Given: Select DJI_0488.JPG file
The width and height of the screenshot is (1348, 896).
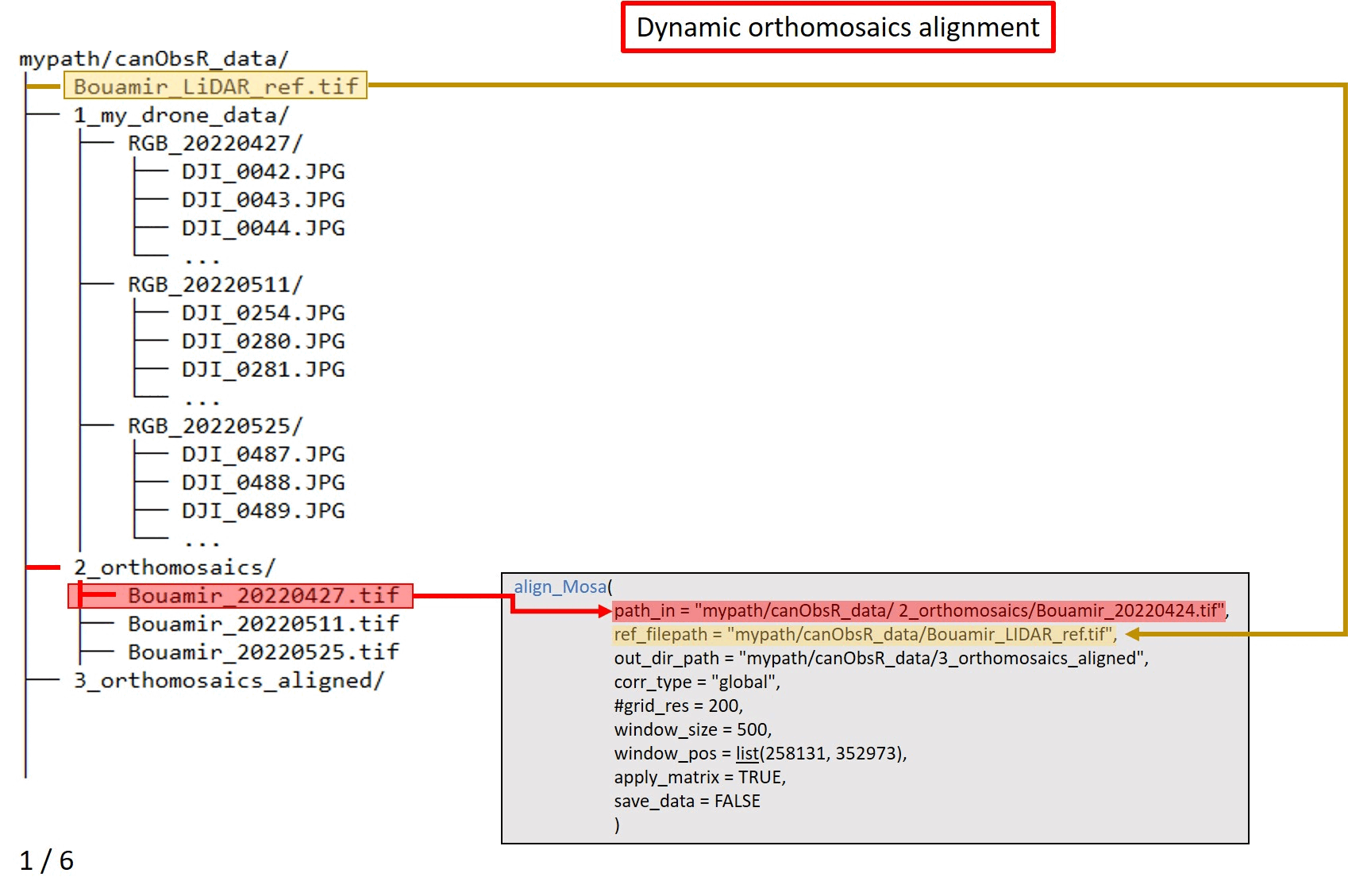Looking at the screenshot, I should point(264,483).
